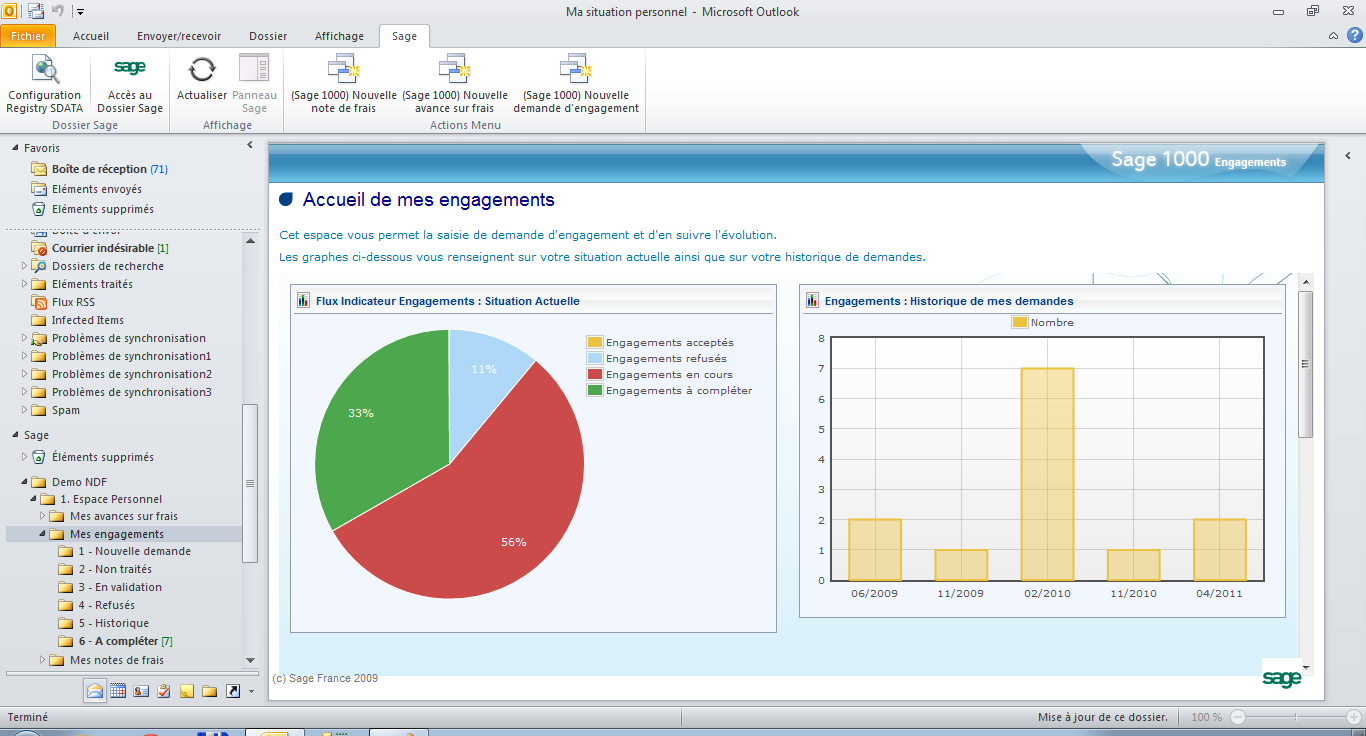Open the 2 - Non traités folder
This screenshot has width=1366, height=736.
point(115,569)
